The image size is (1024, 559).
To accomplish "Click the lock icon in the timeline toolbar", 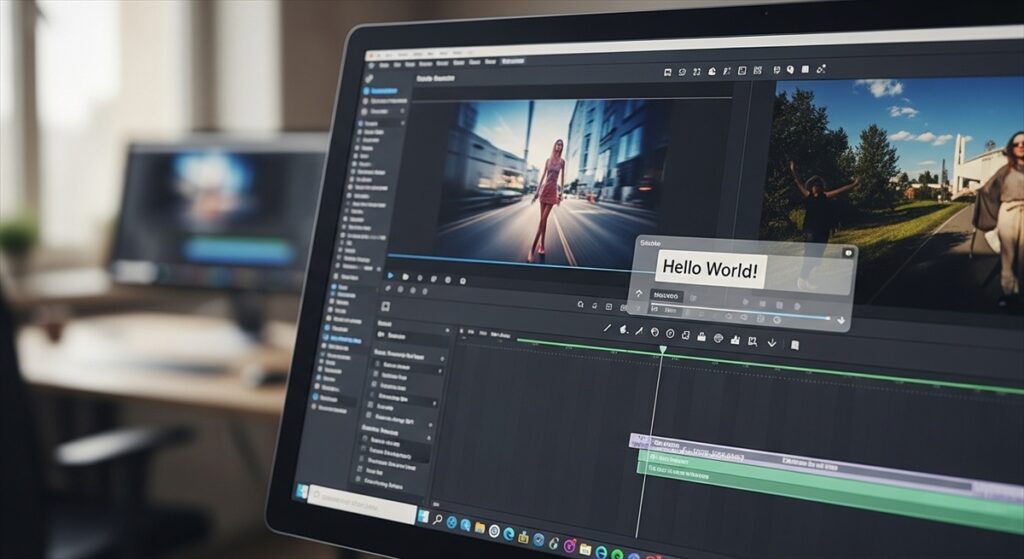I will [702, 336].
